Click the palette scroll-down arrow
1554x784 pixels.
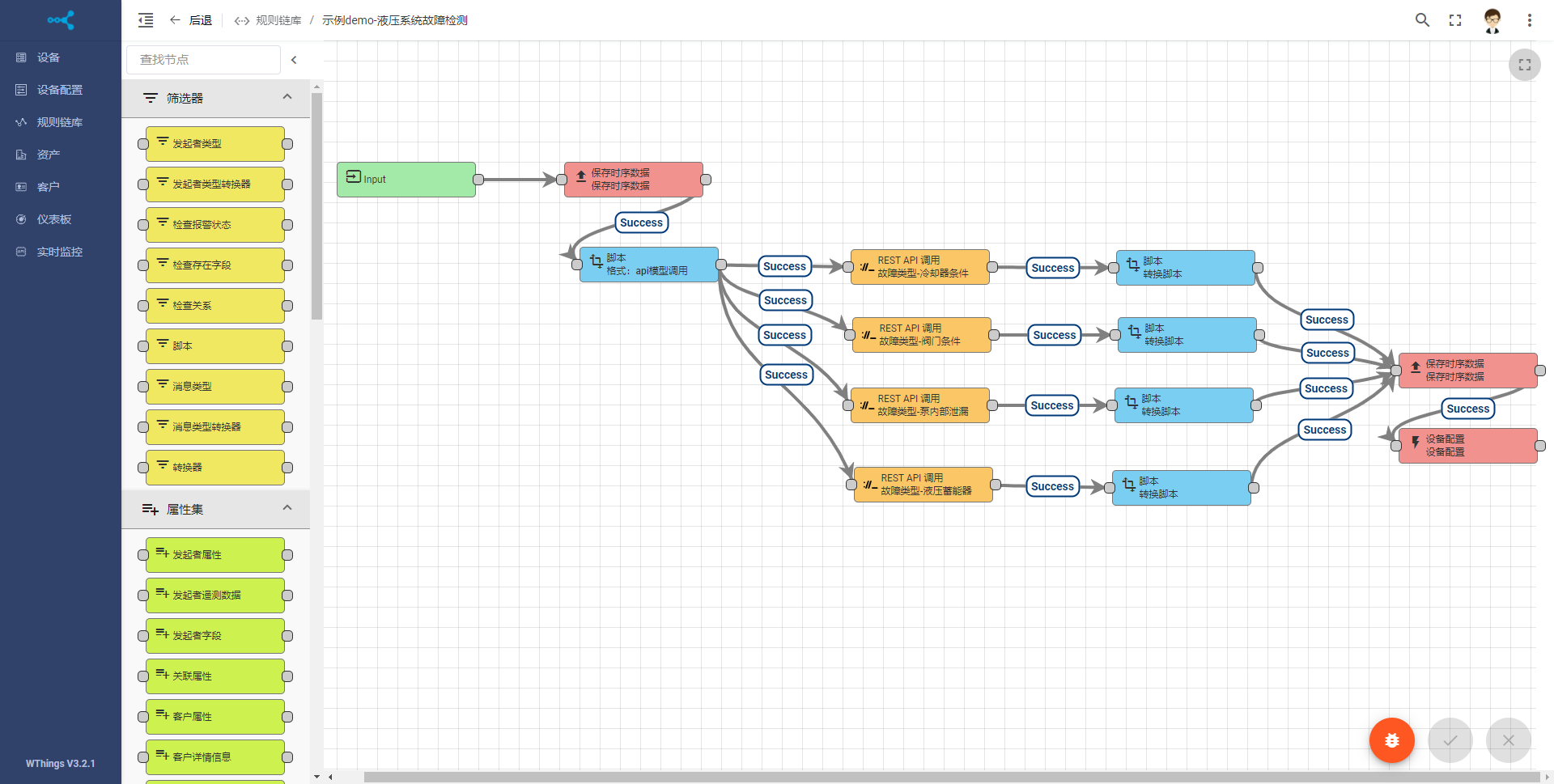pyautogui.click(x=316, y=777)
